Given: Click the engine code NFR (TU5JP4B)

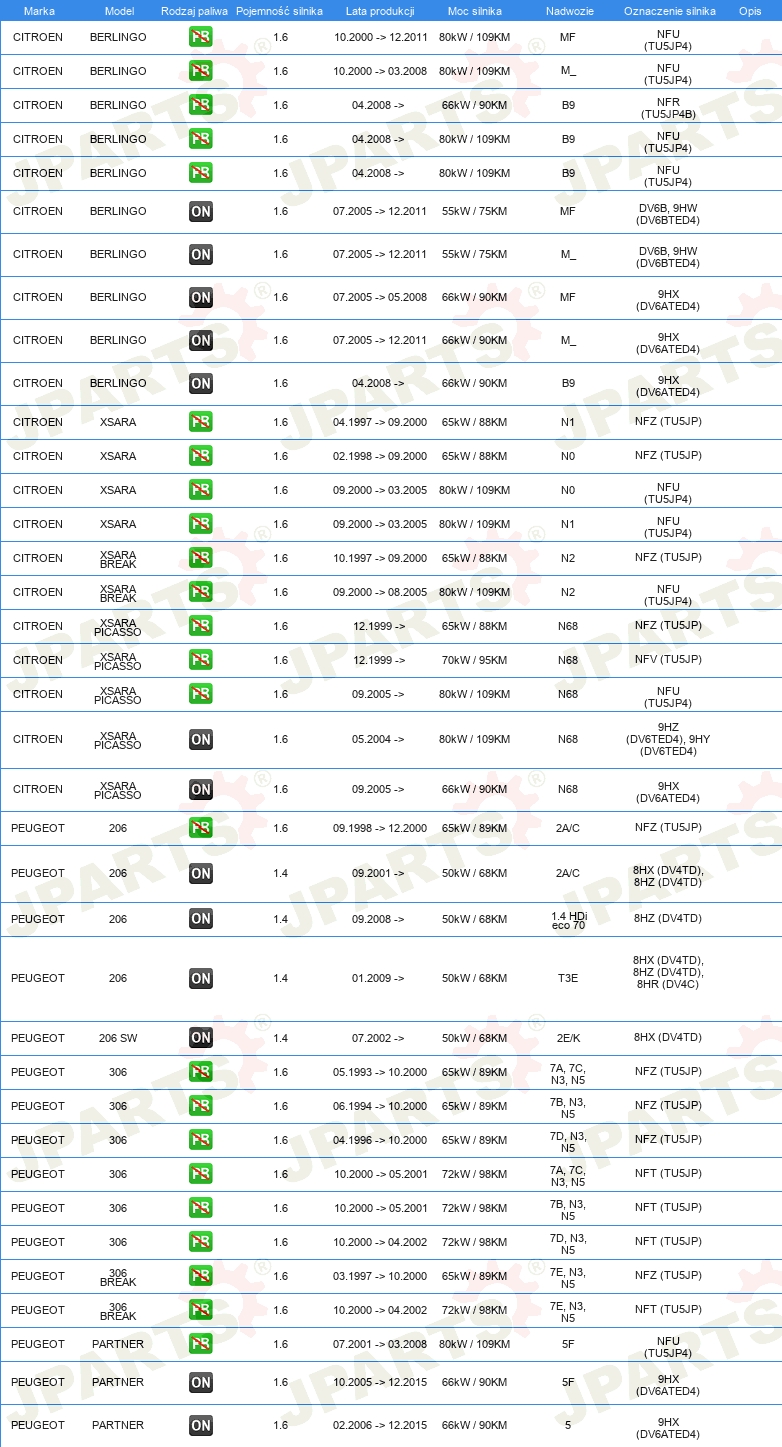Looking at the screenshot, I should coord(668,109).
